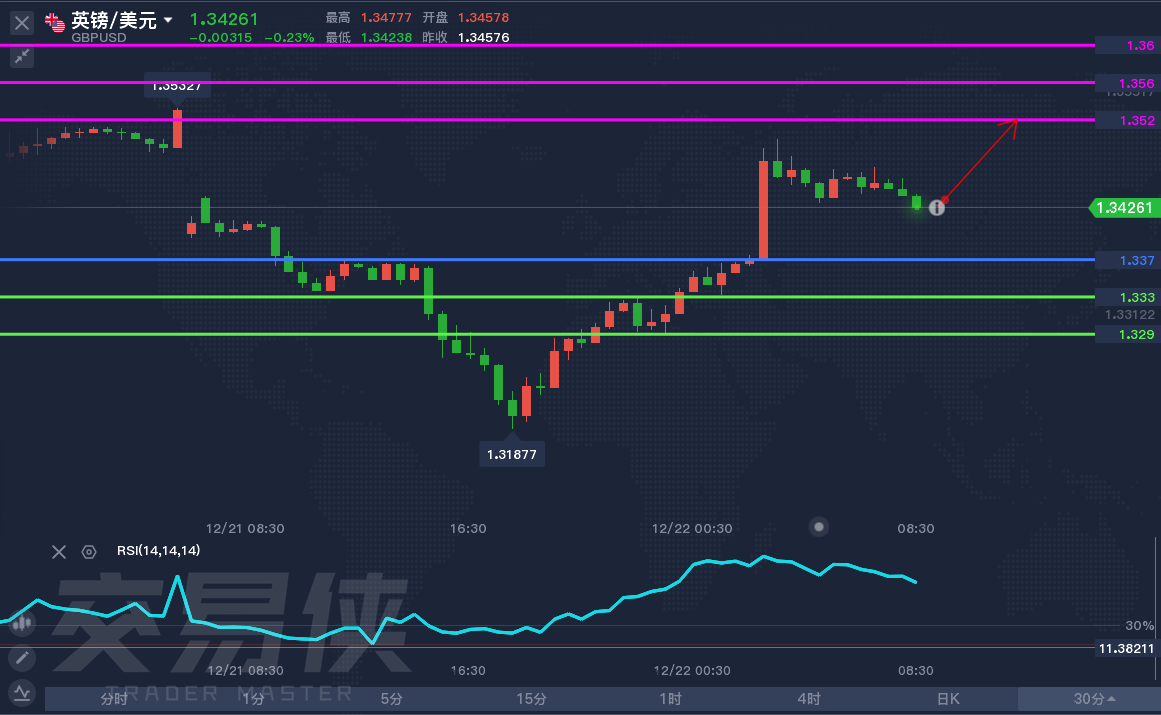Open the 英镑/美元 symbol dropdown arrow

[x=168, y=20]
